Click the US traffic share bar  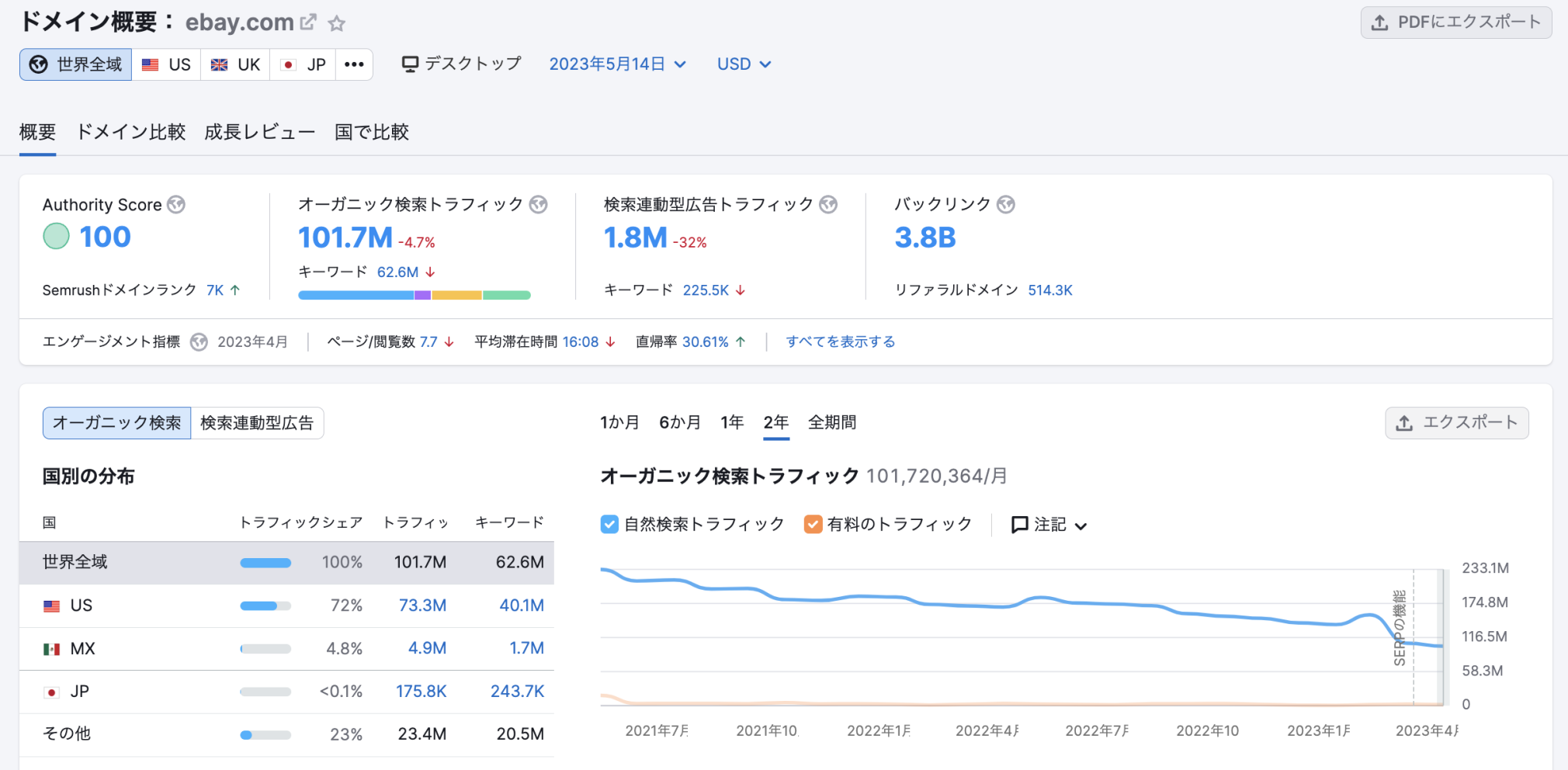(265, 605)
